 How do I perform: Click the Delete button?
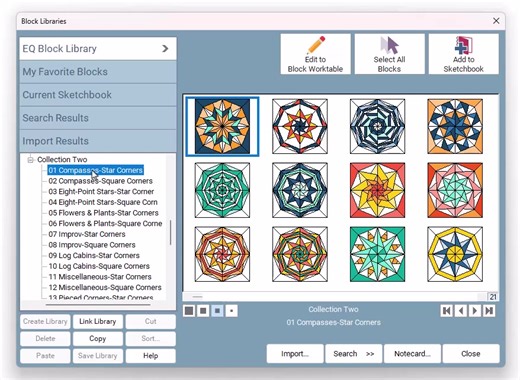coord(45,339)
